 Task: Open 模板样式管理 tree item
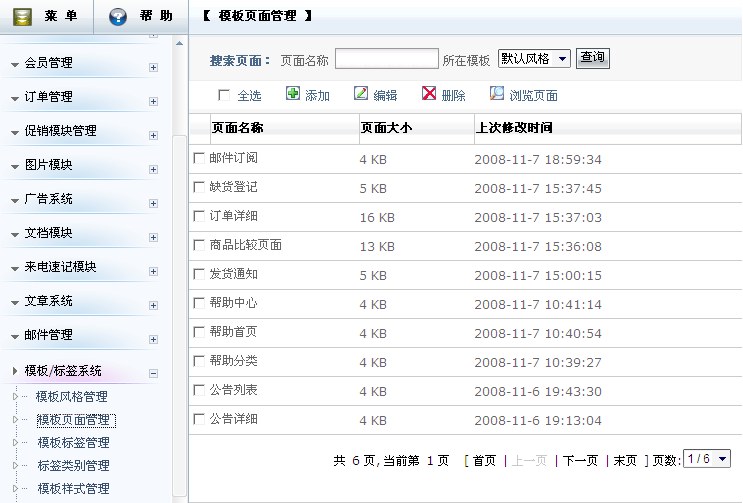pyautogui.click(x=73, y=488)
